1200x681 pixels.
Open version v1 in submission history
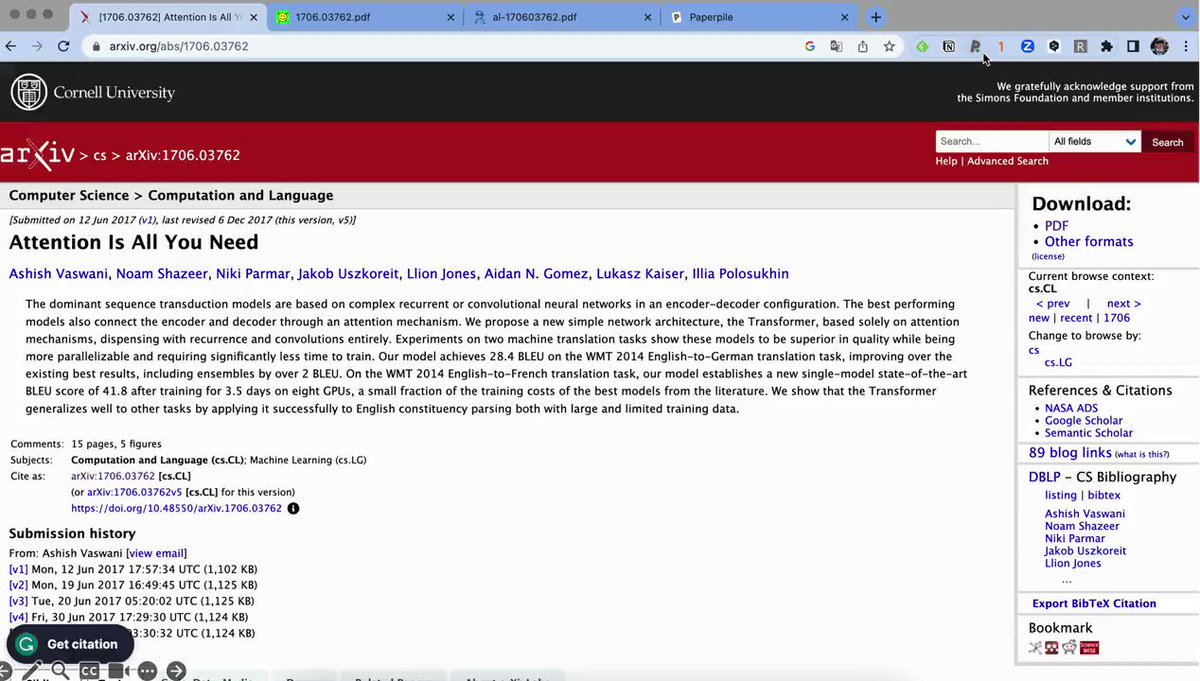pos(18,569)
